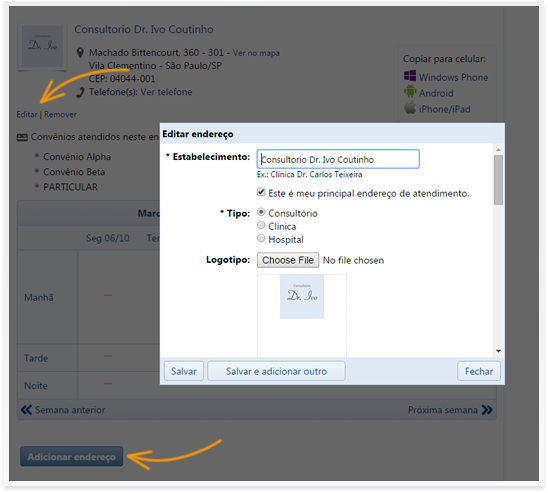
Task: Click the Apple logo icon
Action: (410, 108)
